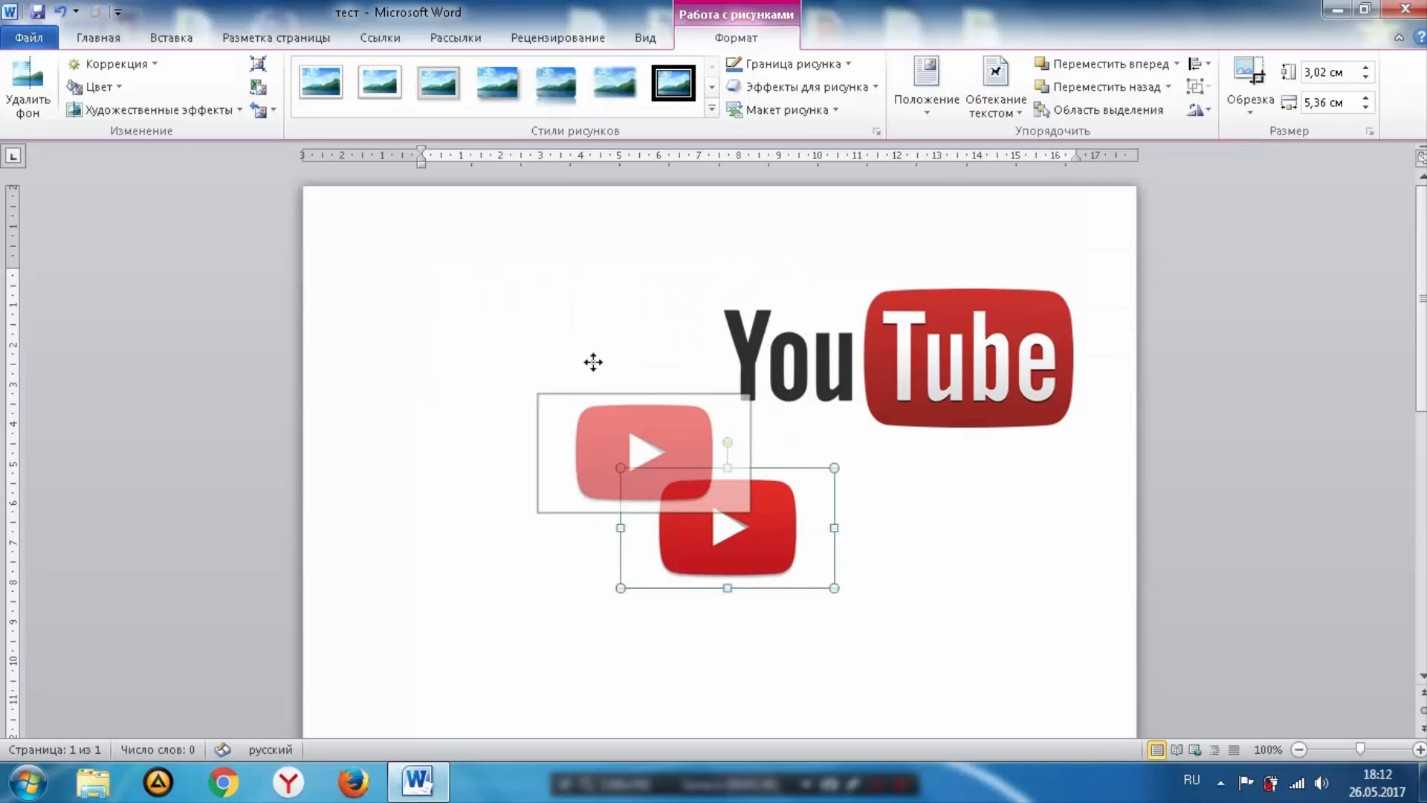Click the page number indicator
The height and width of the screenshot is (803, 1427).
click(55, 750)
